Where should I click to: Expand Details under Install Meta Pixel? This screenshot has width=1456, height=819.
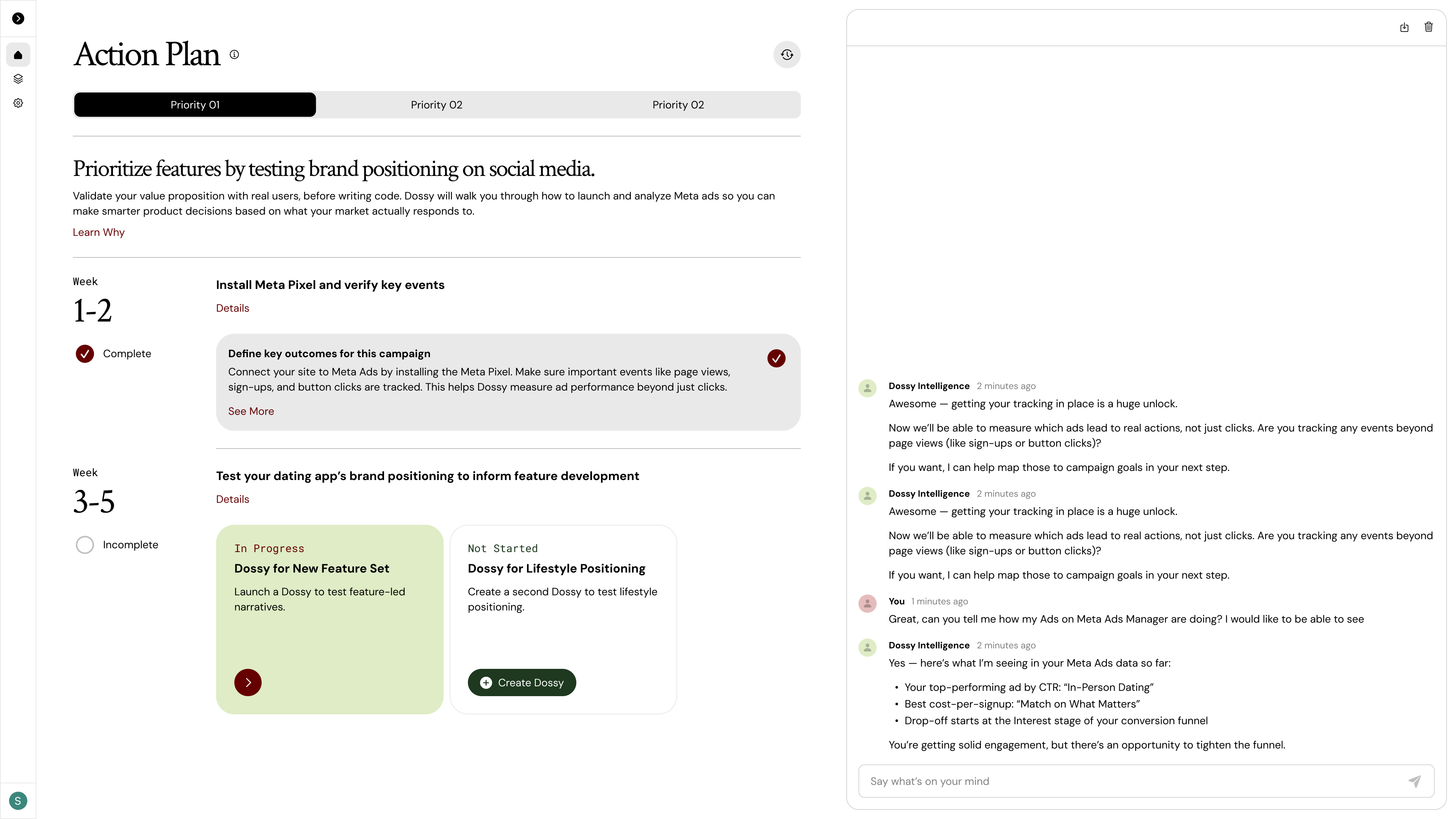[x=232, y=308]
